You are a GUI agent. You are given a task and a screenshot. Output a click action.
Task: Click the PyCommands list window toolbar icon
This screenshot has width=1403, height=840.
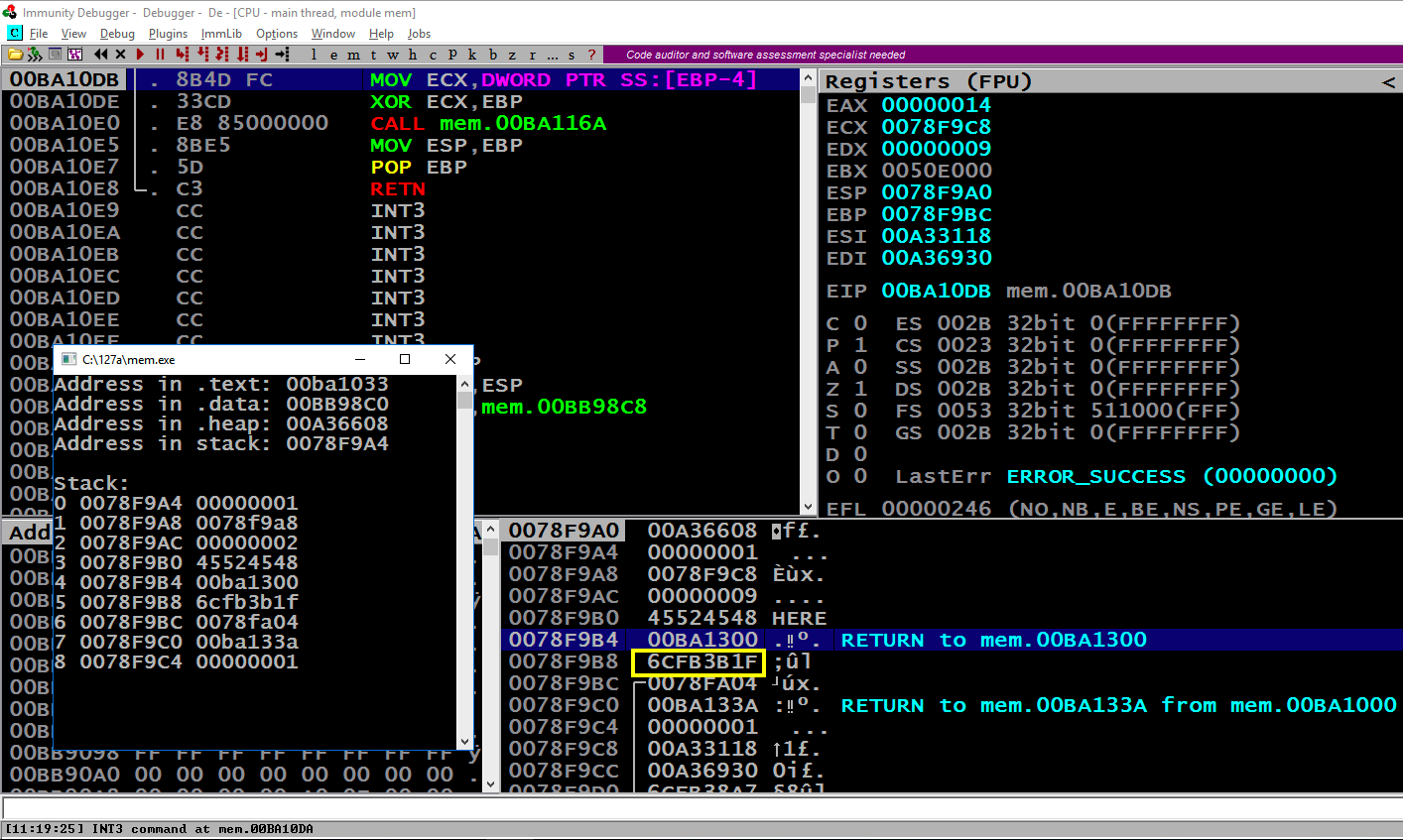coord(55,54)
